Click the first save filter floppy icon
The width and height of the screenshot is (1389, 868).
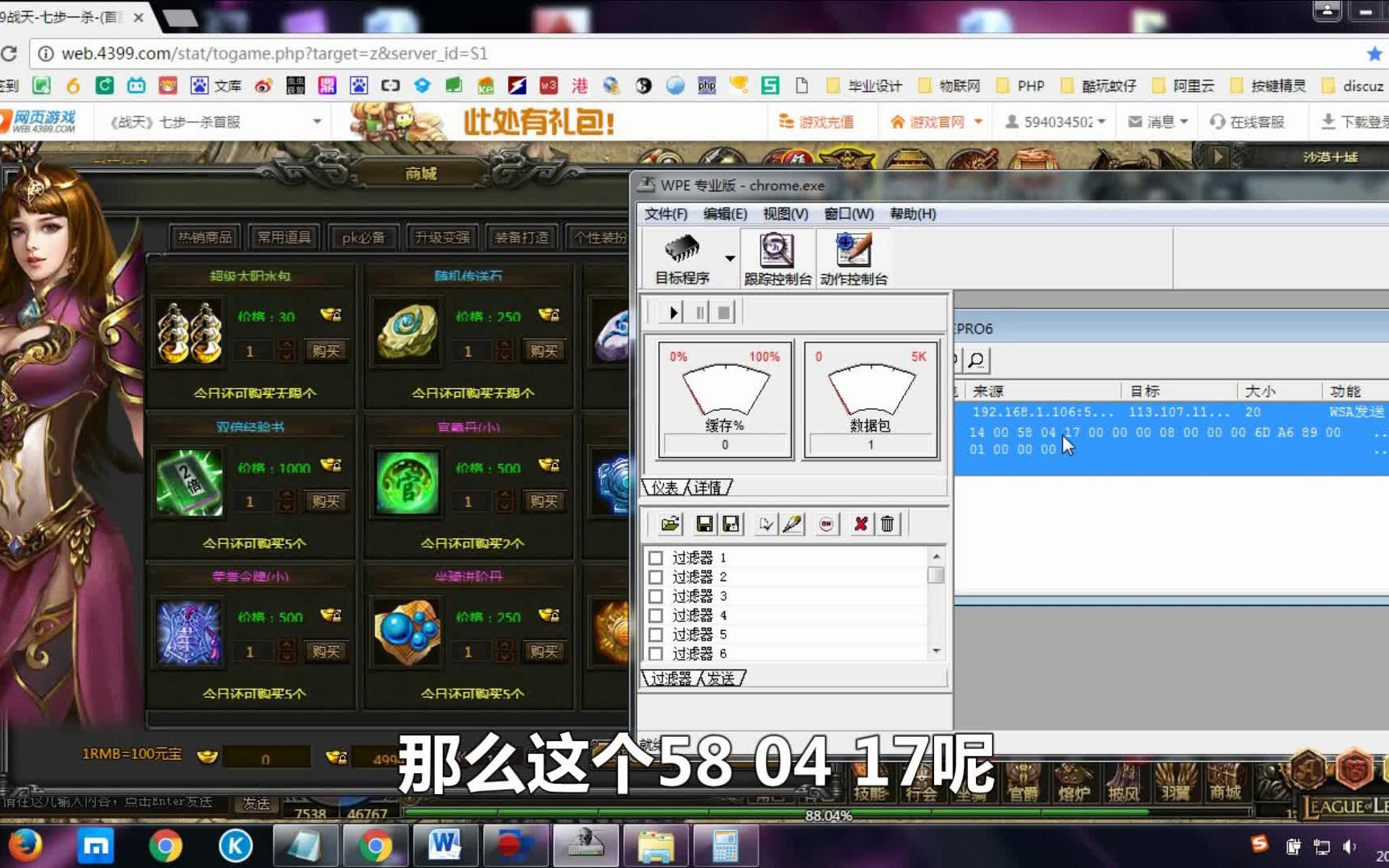[x=704, y=524]
